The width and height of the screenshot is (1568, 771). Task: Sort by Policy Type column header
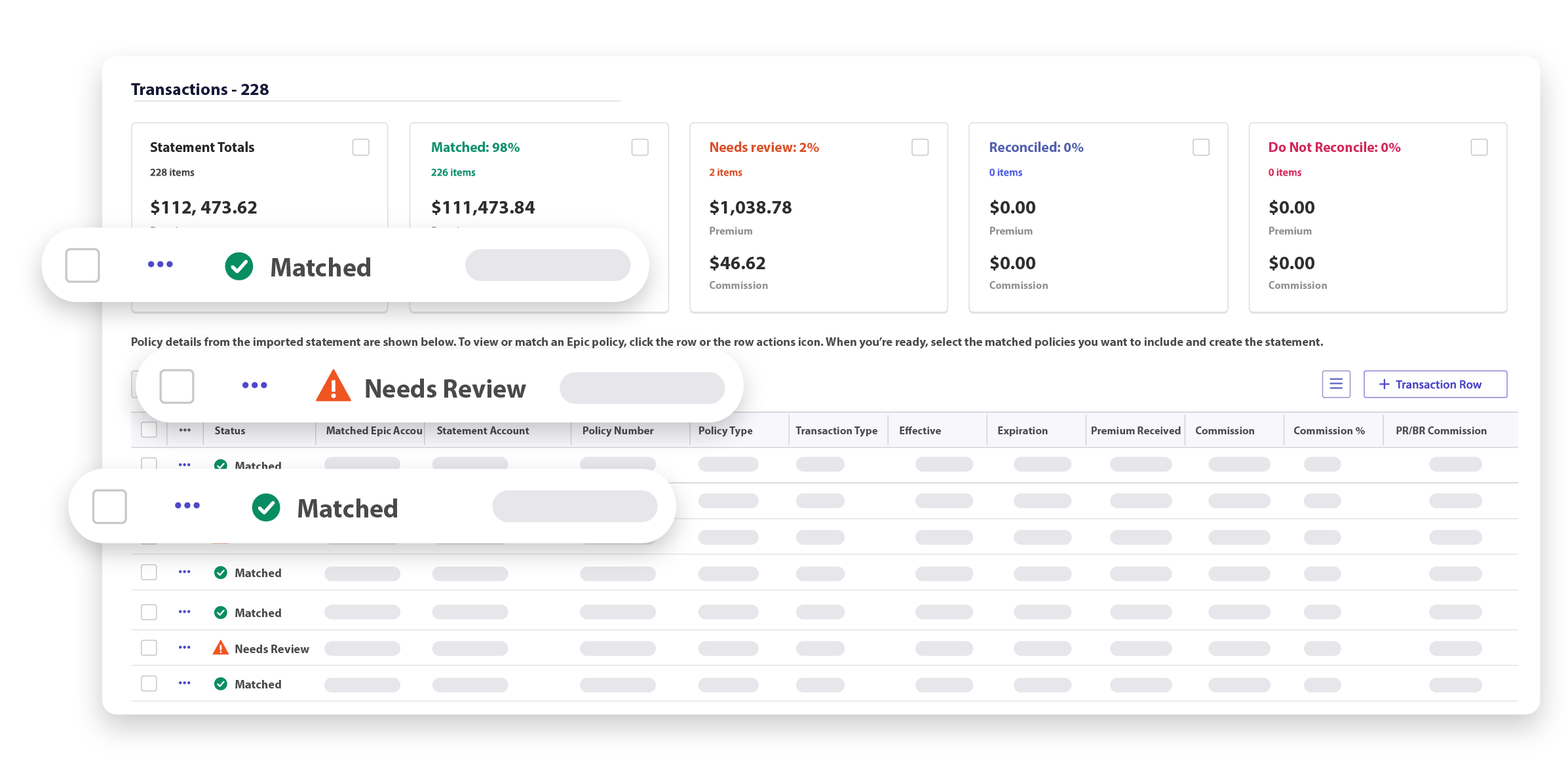[x=725, y=430]
